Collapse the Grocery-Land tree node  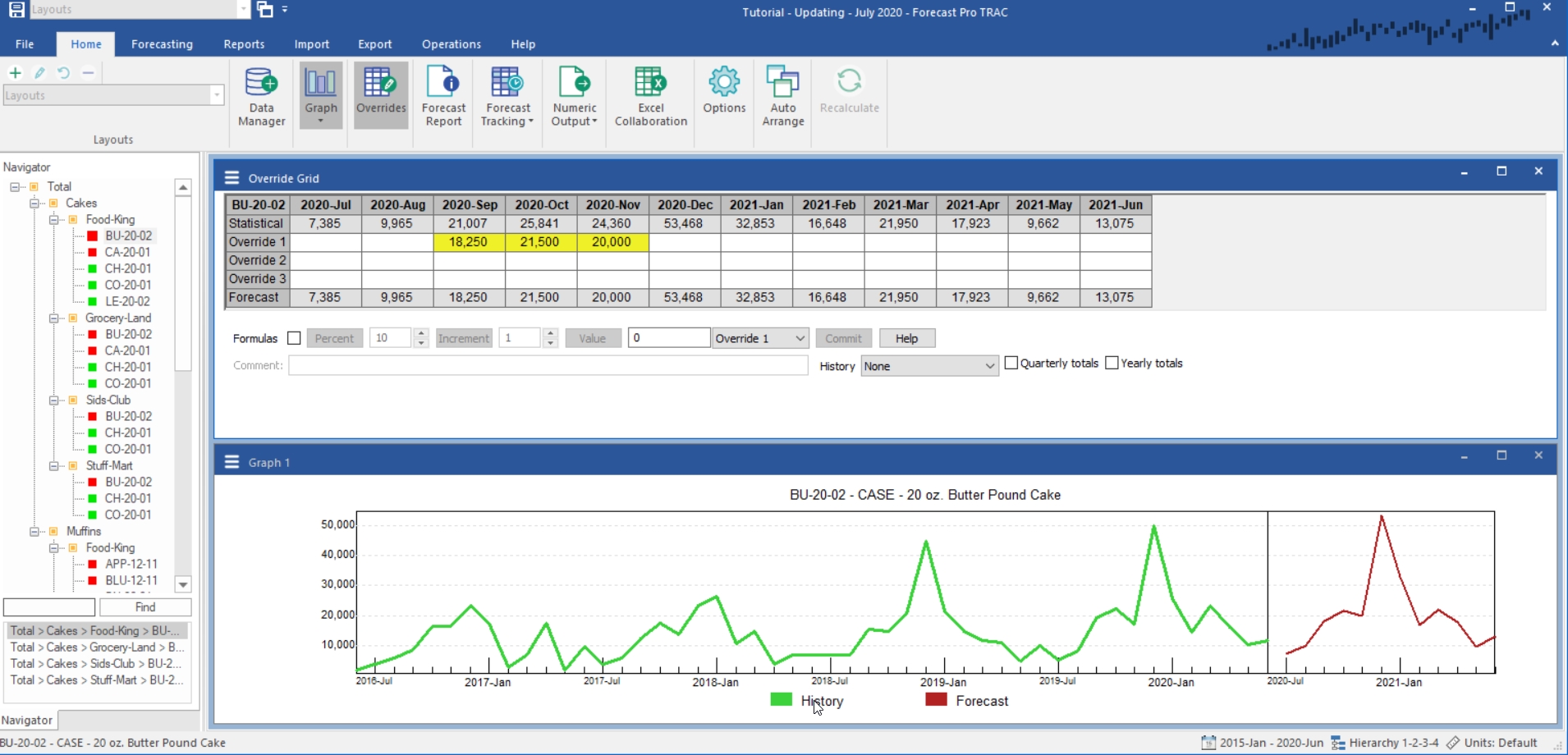point(54,318)
